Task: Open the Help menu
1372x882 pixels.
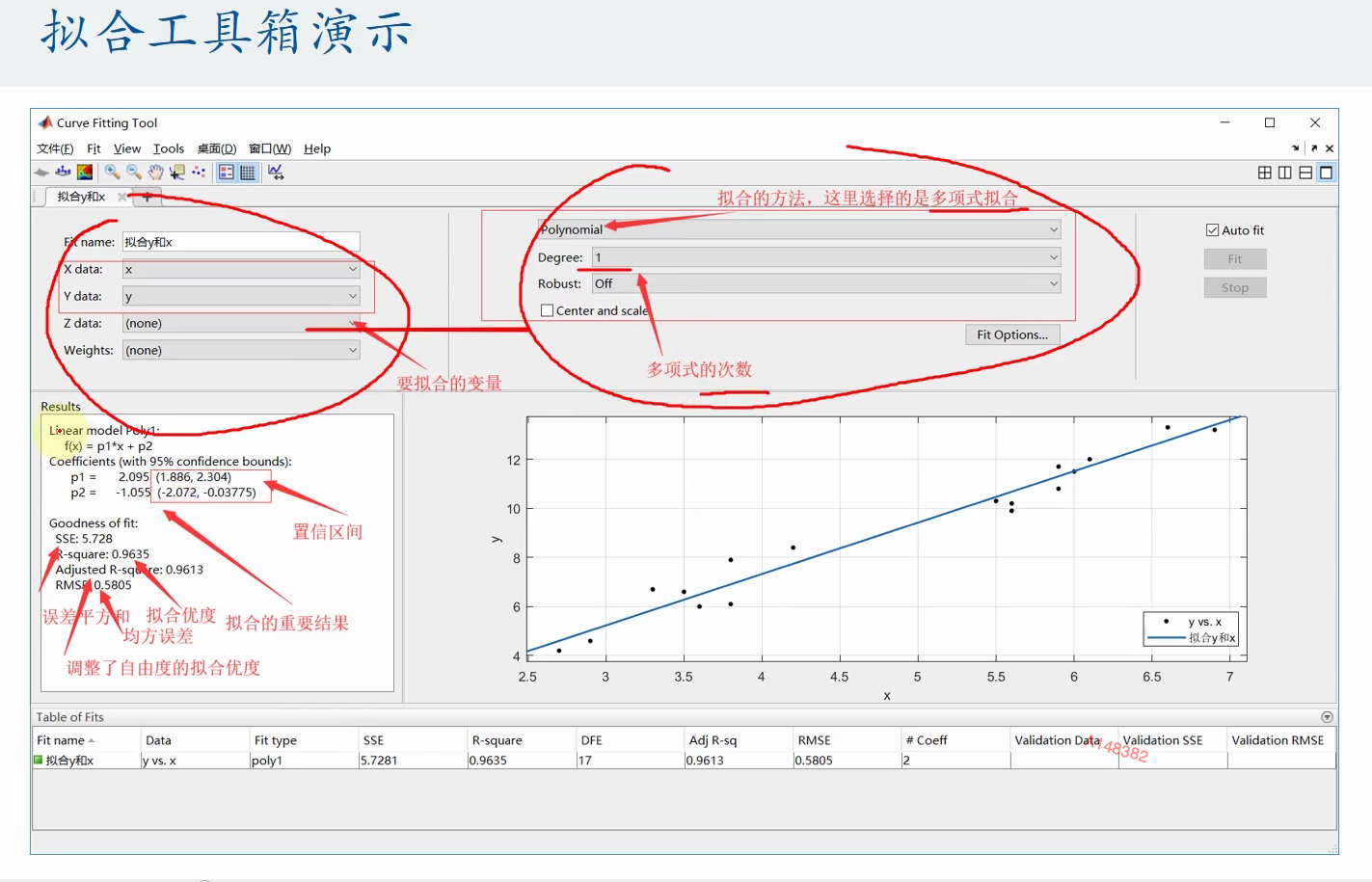Action: tap(317, 148)
